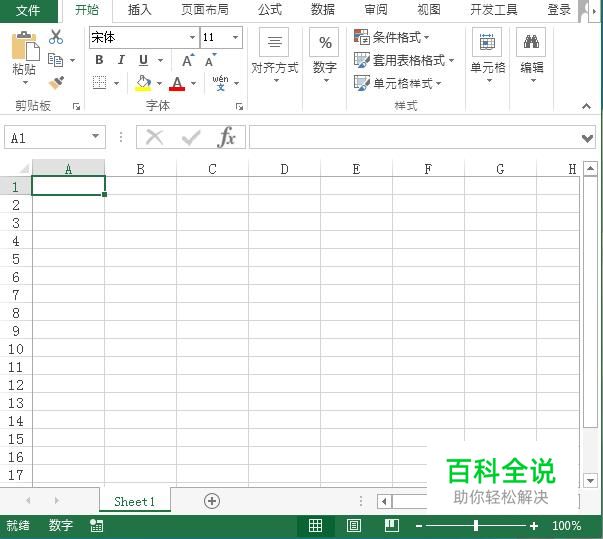The width and height of the screenshot is (603, 539).
Task: Click the Select All corner triangle
Action: 23,168
